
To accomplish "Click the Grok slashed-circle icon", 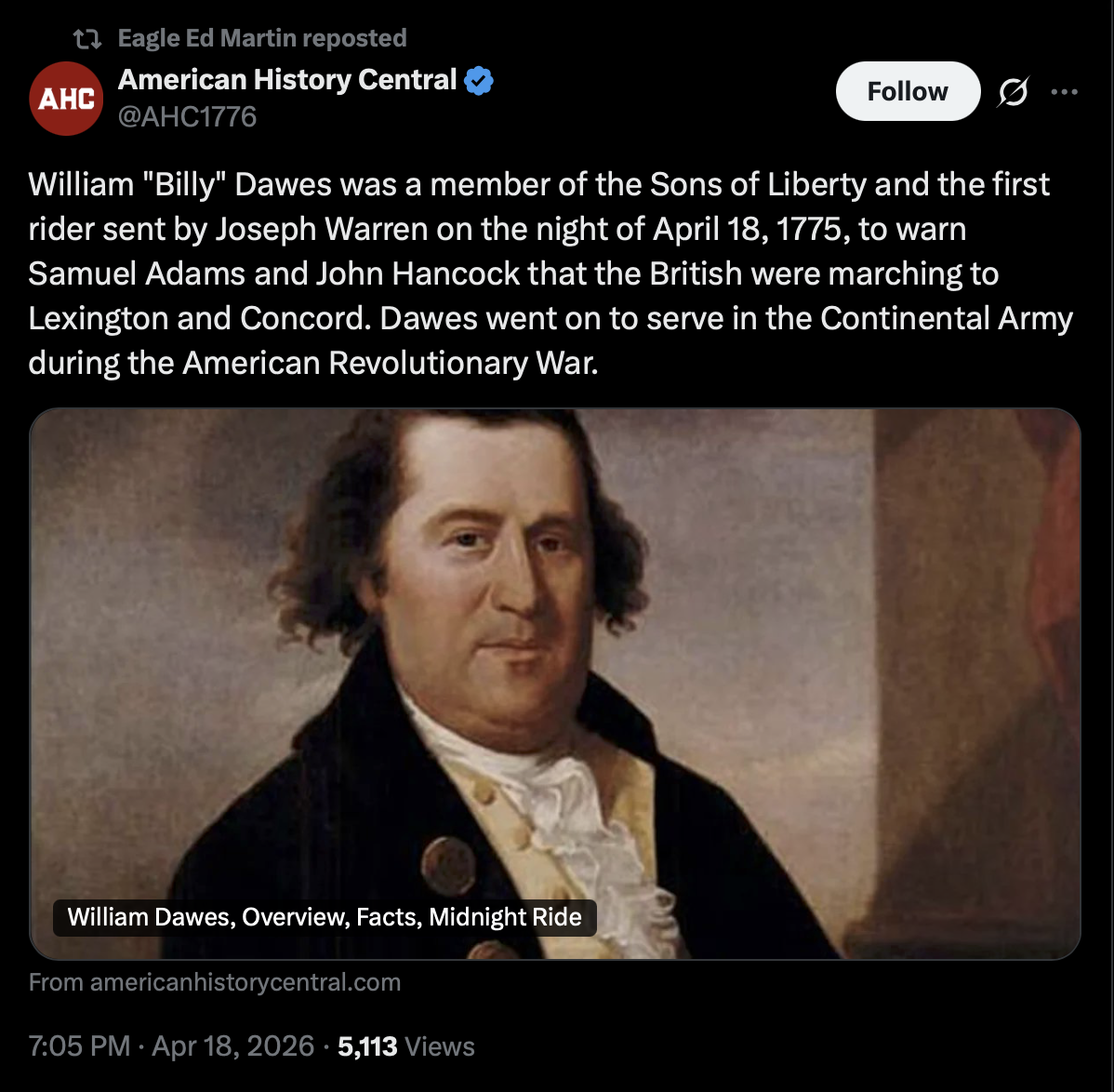I will [1014, 92].
